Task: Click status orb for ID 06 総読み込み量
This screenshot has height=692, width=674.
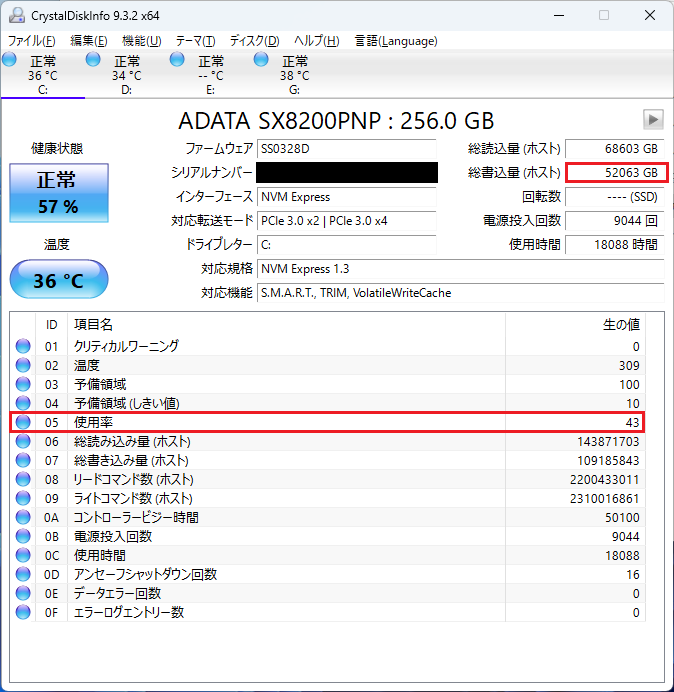Action: coord(23,441)
